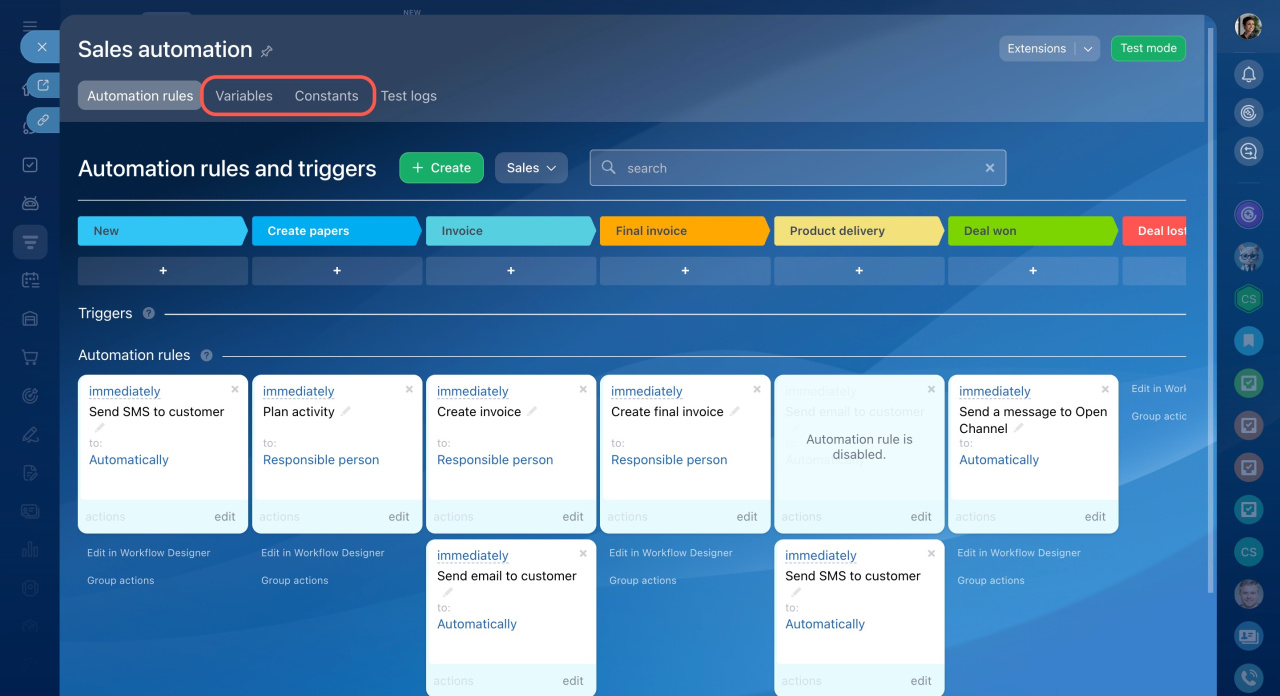
Task: Click the pin icon beside Sales automation title
Action: pos(267,51)
